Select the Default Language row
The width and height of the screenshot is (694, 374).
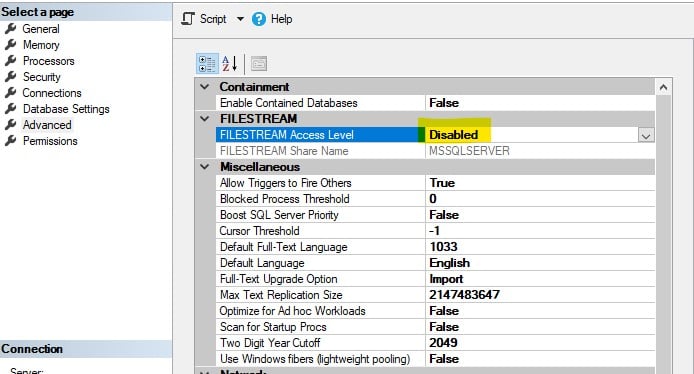435,263
